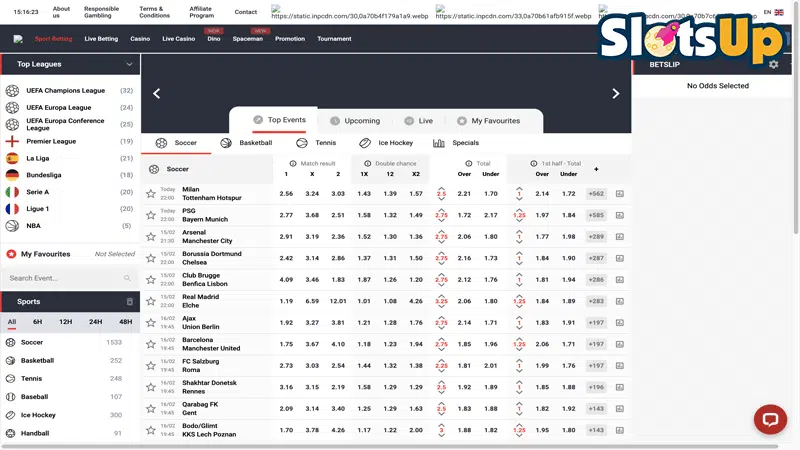Show info for Total column
The image size is (800, 450).
coord(468,163)
